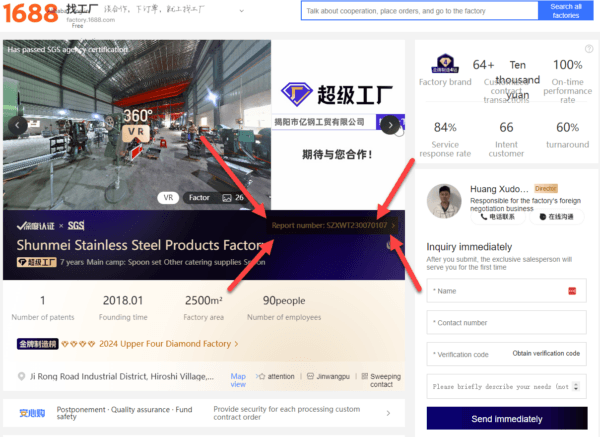Viewport: 600px width, 437px height.
Task: Click the 100% On-time performance rate stat
Action: (x=567, y=81)
